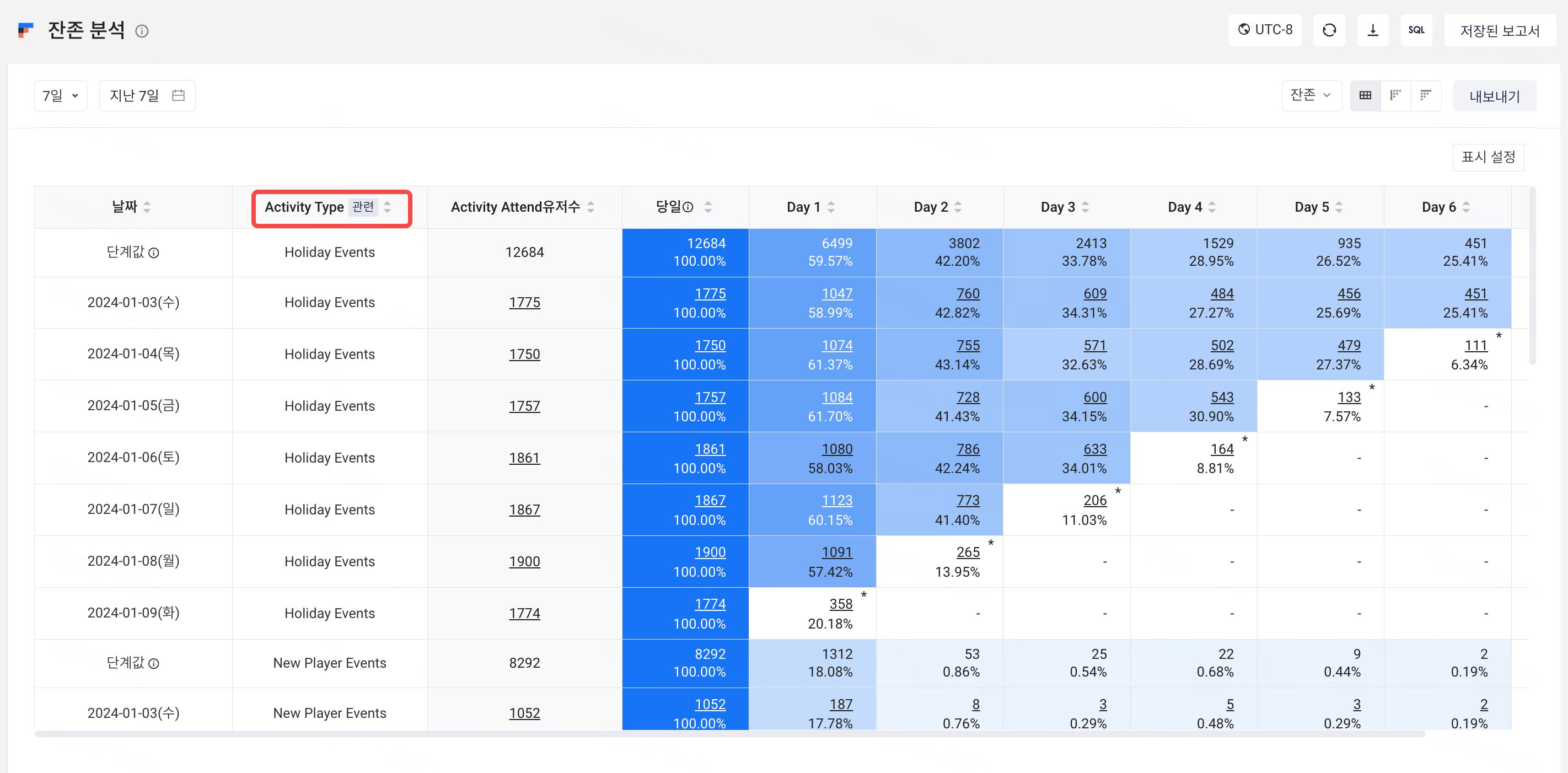
Task: Click Day 5 value 456 for 2024-01-03
Action: 1349,293
